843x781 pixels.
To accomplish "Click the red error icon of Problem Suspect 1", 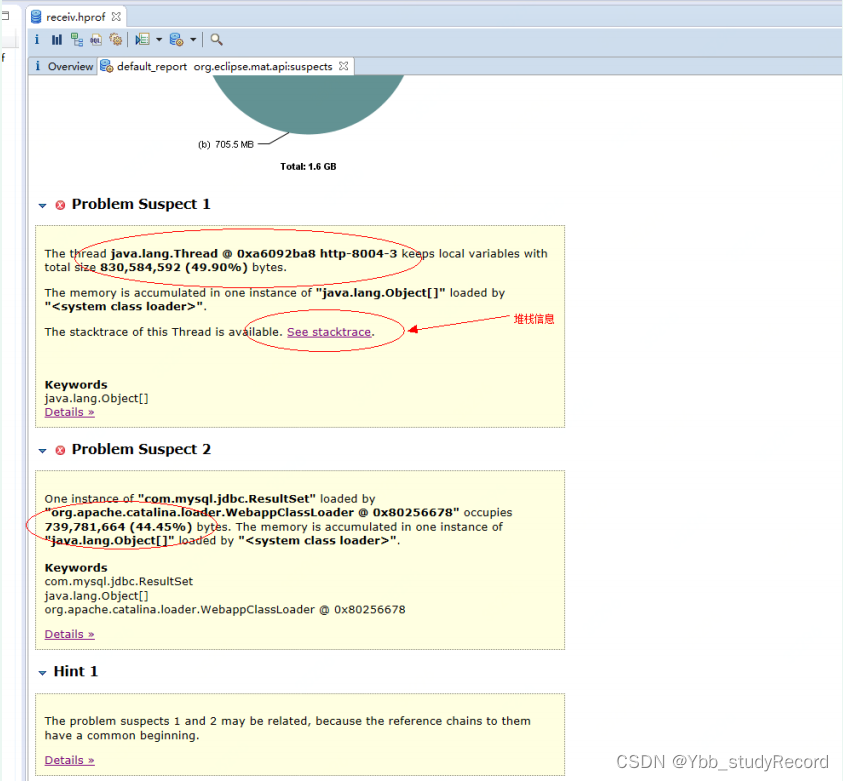I will pos(60,205).
